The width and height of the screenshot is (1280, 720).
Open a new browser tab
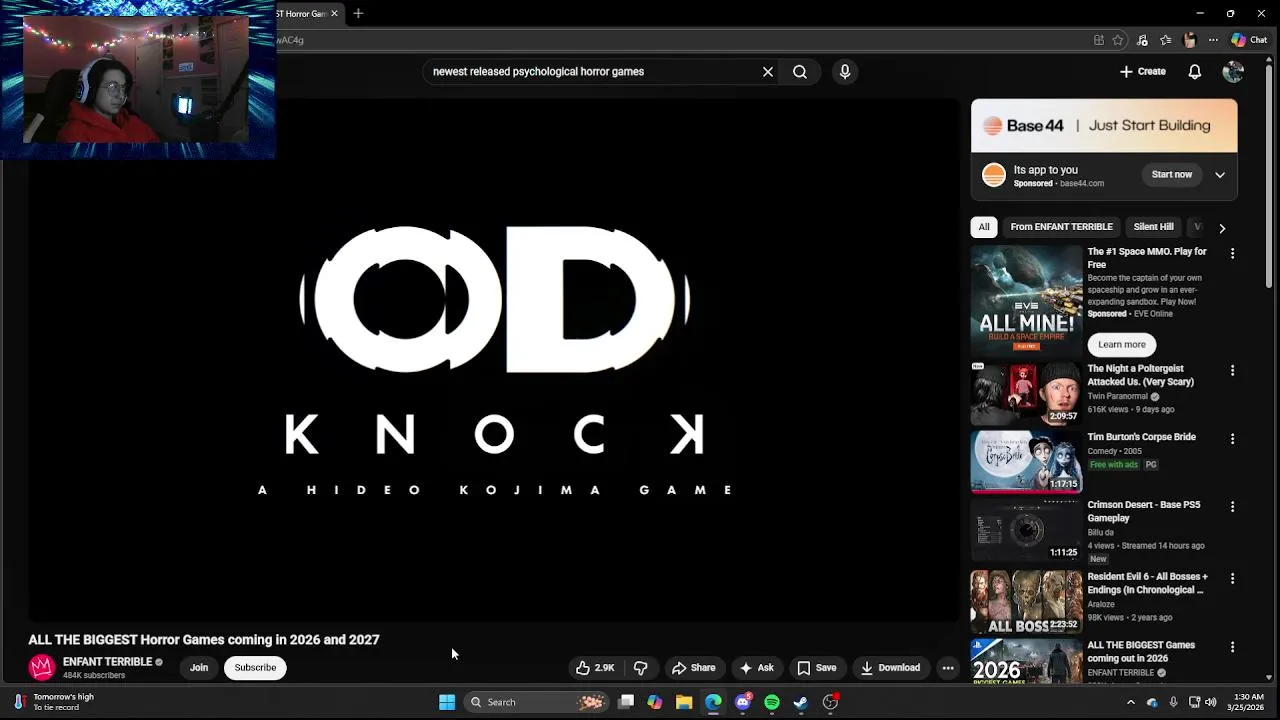[x=358, y=13]
